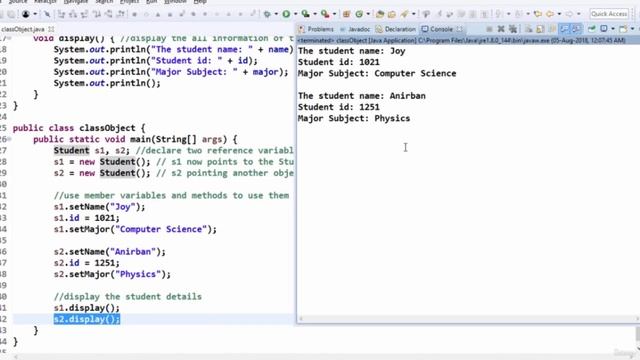This screenshot has width=640, height=360.
Task: Click the highlighted s2.display(); line
Action: point(87,319)
